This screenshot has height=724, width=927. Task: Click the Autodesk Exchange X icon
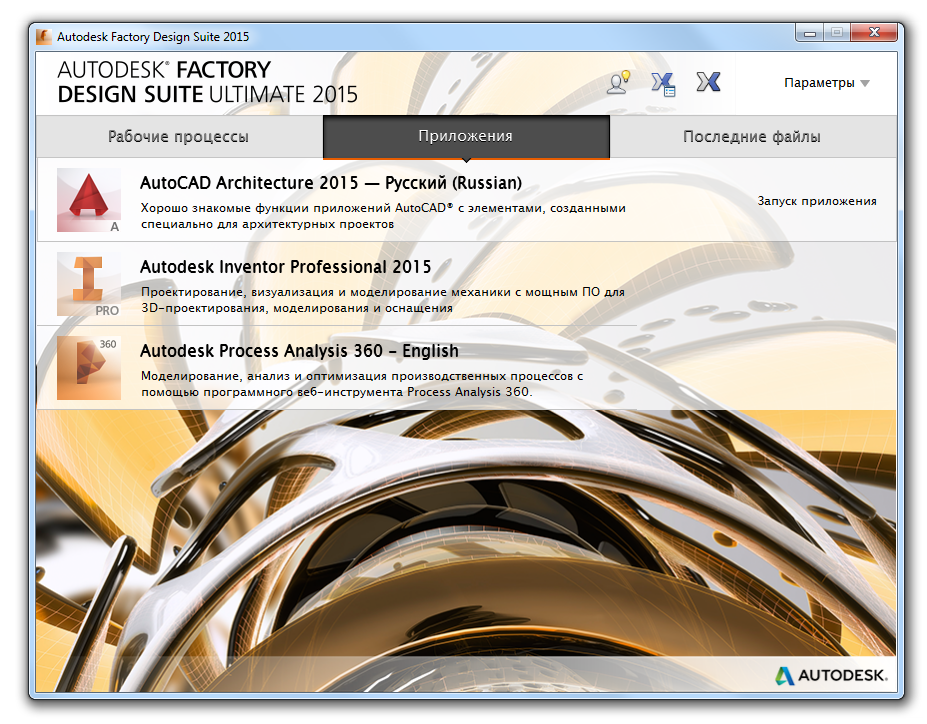click(708, 82)
